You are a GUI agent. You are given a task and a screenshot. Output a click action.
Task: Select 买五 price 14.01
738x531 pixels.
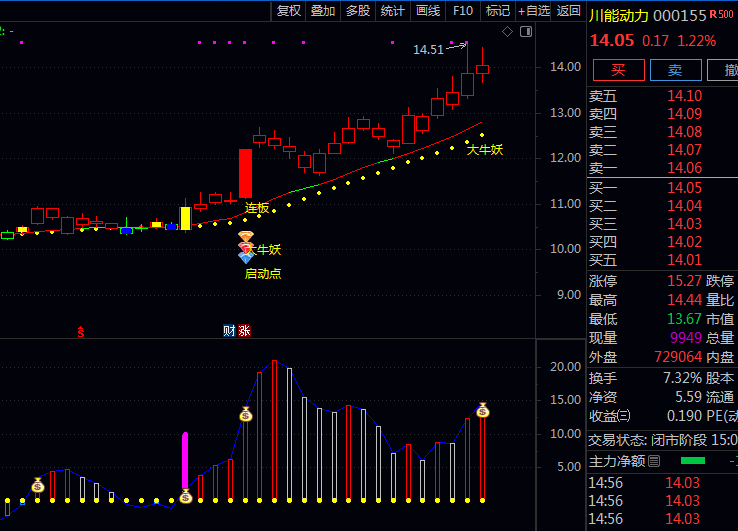[x=684, y=260]
